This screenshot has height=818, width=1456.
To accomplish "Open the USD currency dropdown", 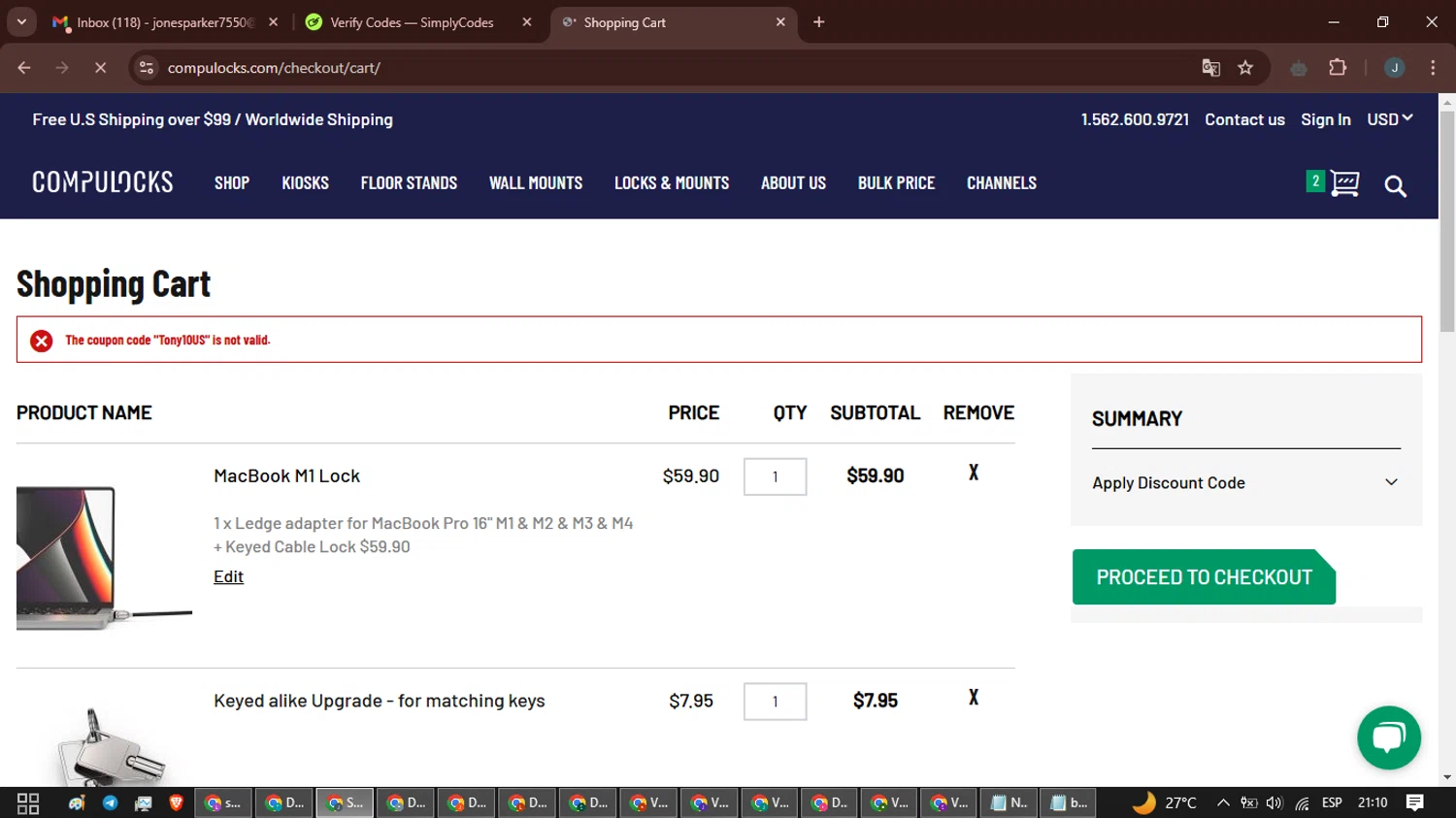I will (1390, 119).
